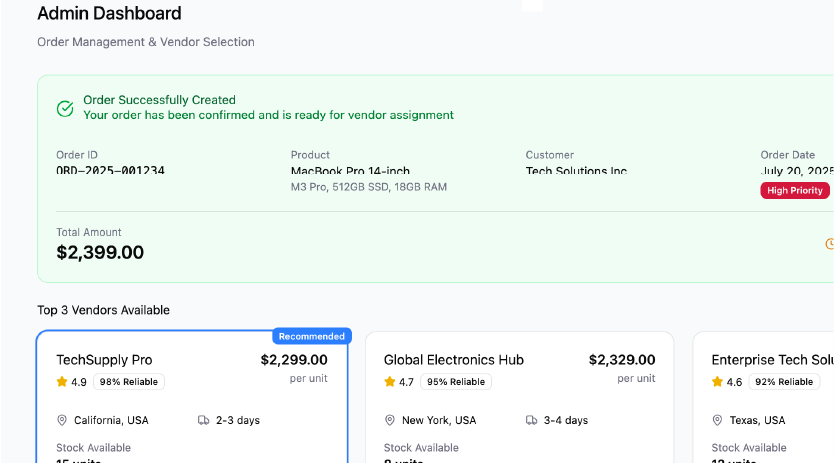Click the $2,329.00 price on Global Electronics Hub
The width and height of the screenshot is (834, 464).
click(x=622, y=360)
